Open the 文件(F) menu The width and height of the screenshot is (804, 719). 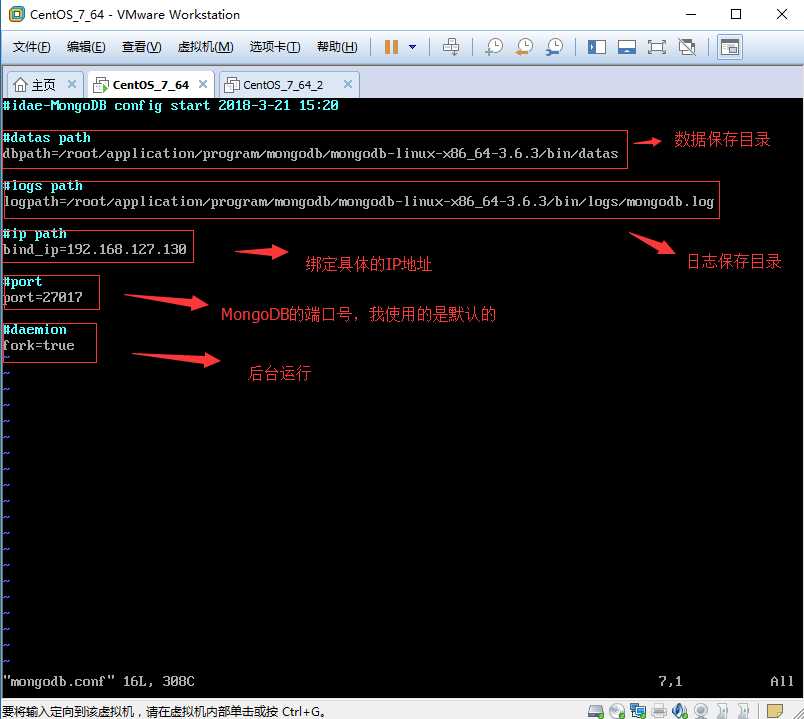32,47
